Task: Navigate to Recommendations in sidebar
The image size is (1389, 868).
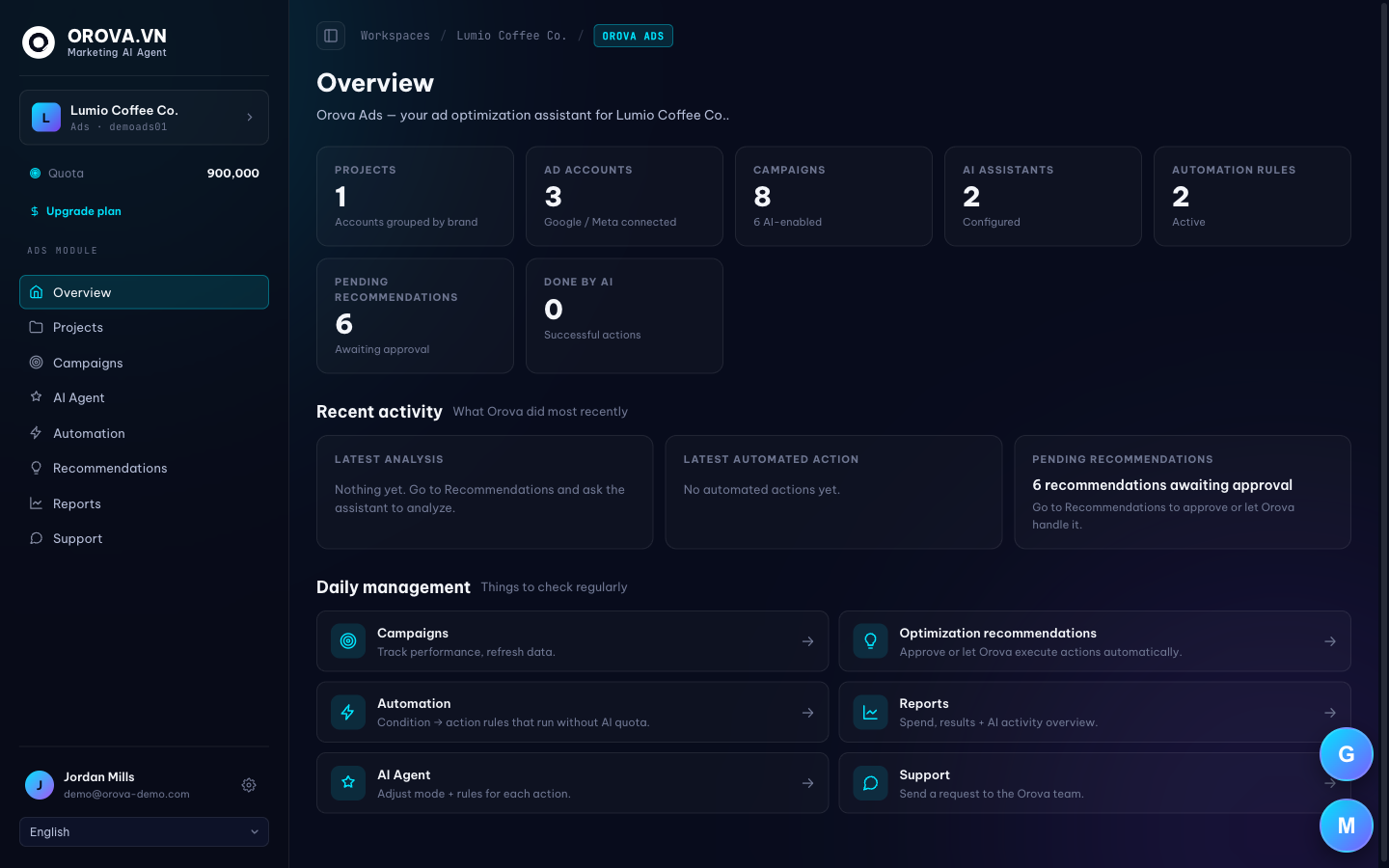Action: point(144,468)
